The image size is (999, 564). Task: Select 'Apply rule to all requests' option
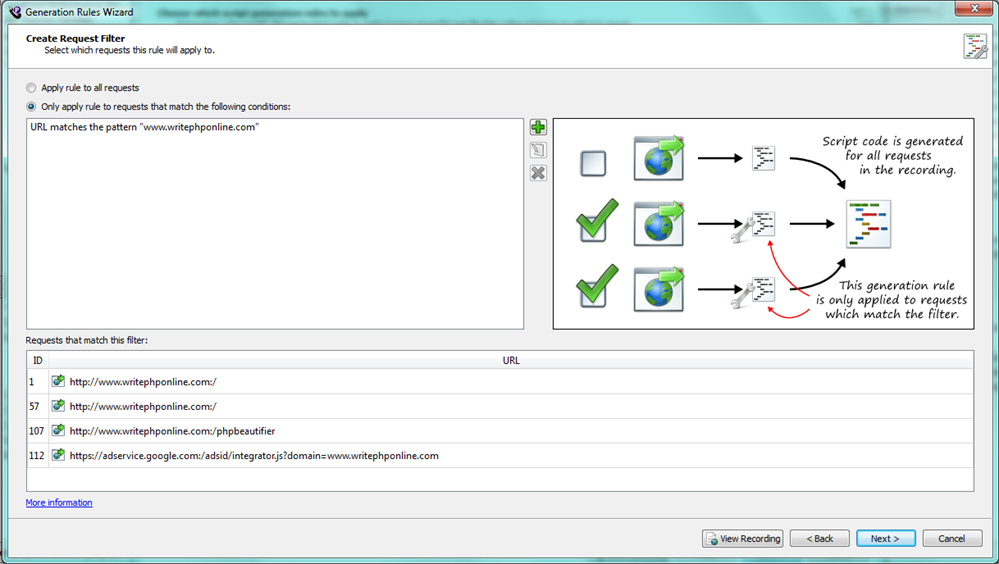click(x=32, y=88)
